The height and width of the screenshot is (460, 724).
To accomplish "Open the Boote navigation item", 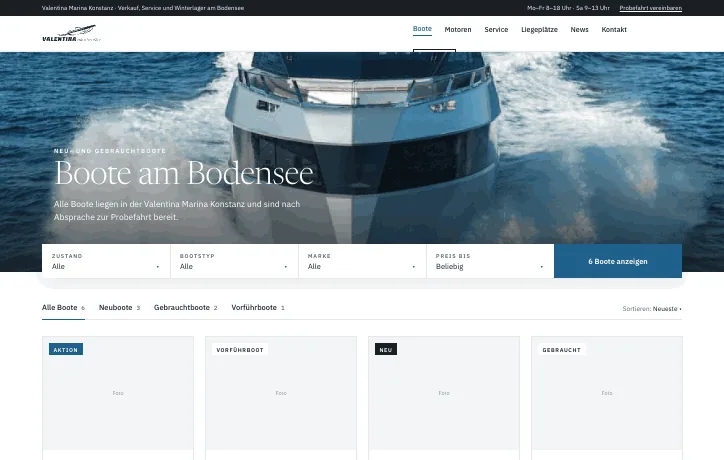I will [422, 29].
